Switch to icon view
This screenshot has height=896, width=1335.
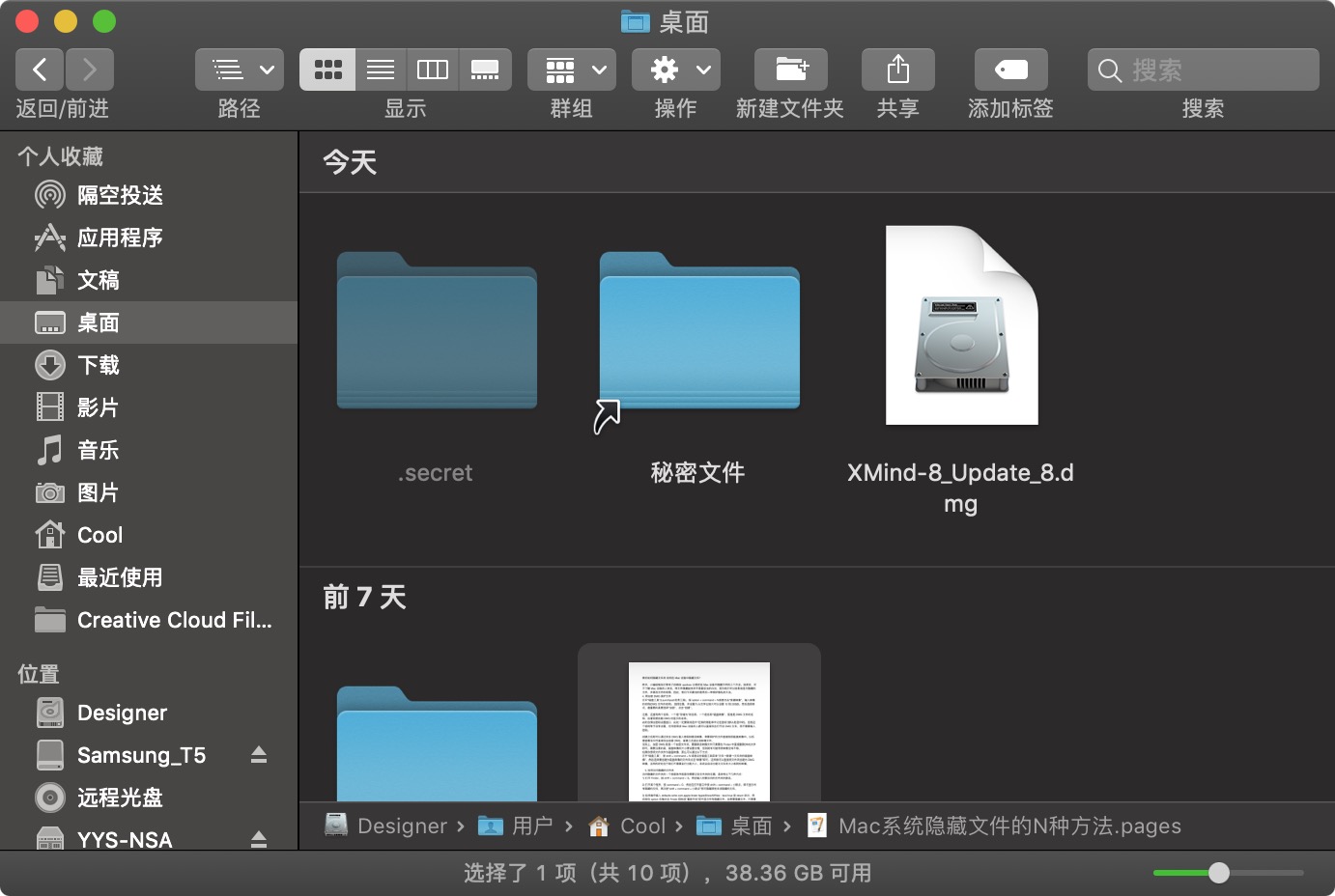point(327,70)
